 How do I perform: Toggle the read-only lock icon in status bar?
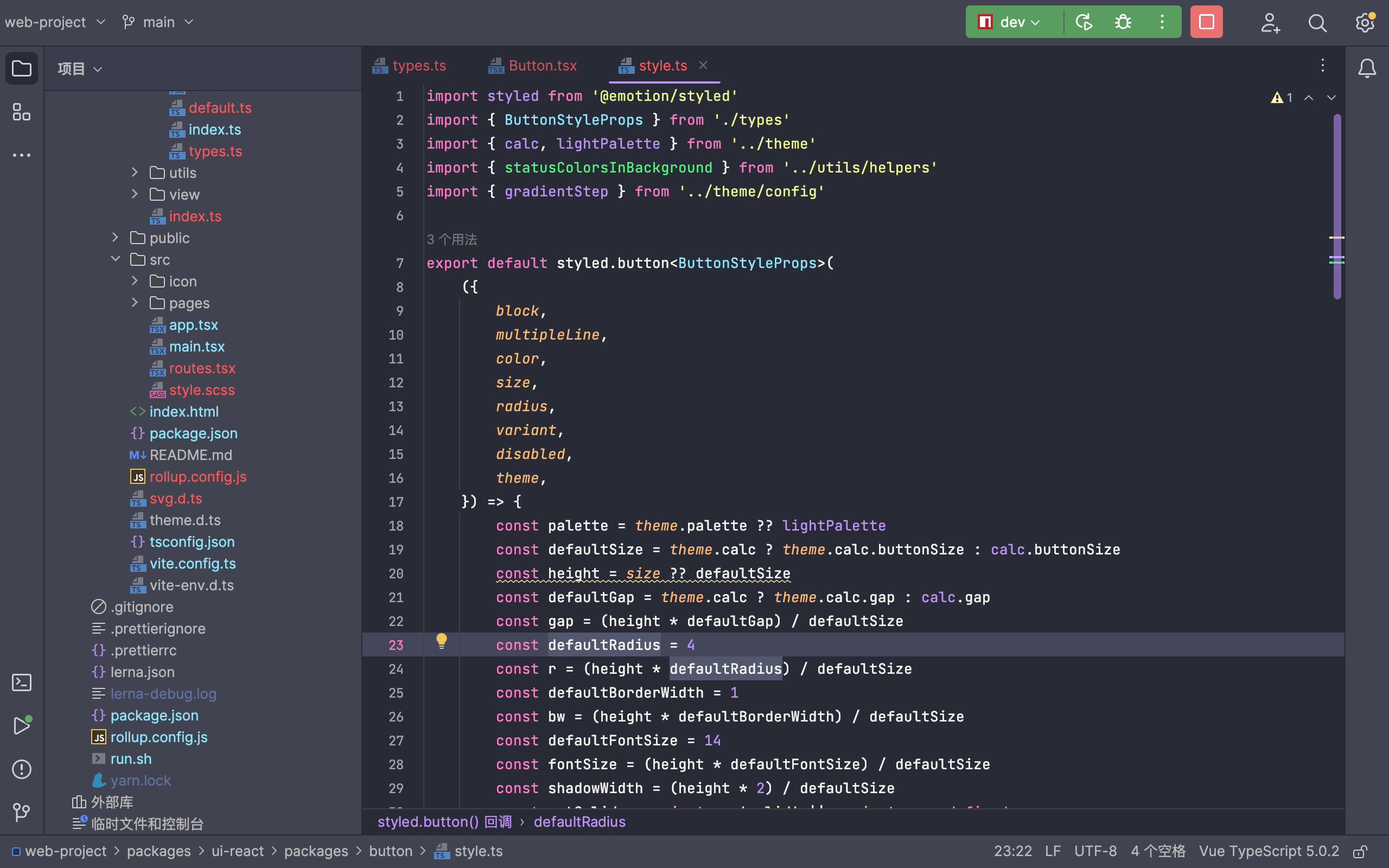coord(1360,851)
